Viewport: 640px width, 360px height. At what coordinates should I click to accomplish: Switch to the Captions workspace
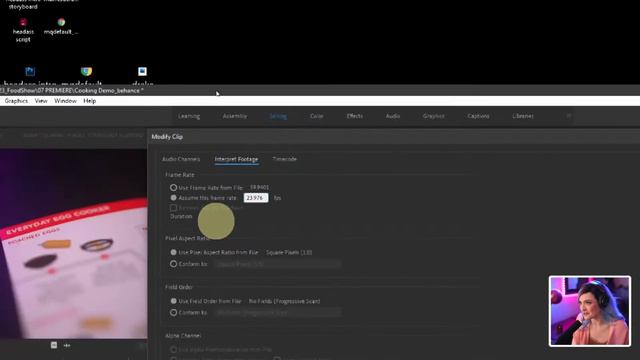(478, 116)
